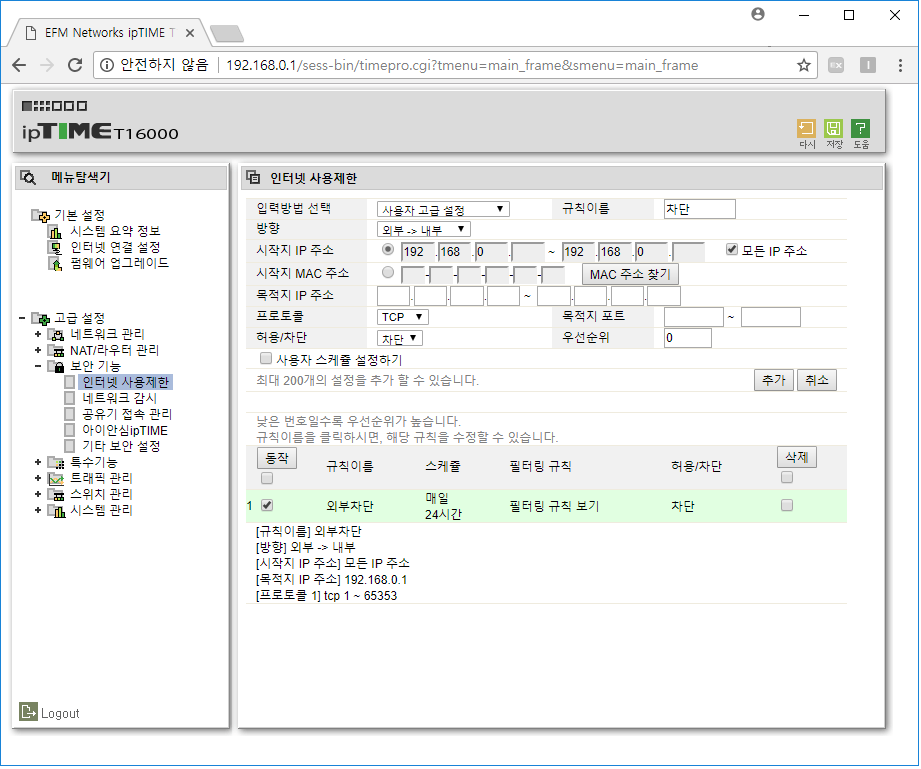This screenshot has height=769, width=921.
Task: Open the 입력방법 선택 dropdown
Action: (444, 210)
